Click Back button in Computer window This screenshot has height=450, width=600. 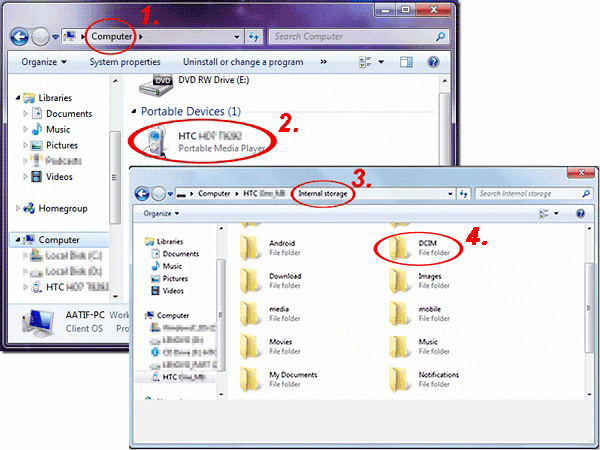click(x=19, y=37)
